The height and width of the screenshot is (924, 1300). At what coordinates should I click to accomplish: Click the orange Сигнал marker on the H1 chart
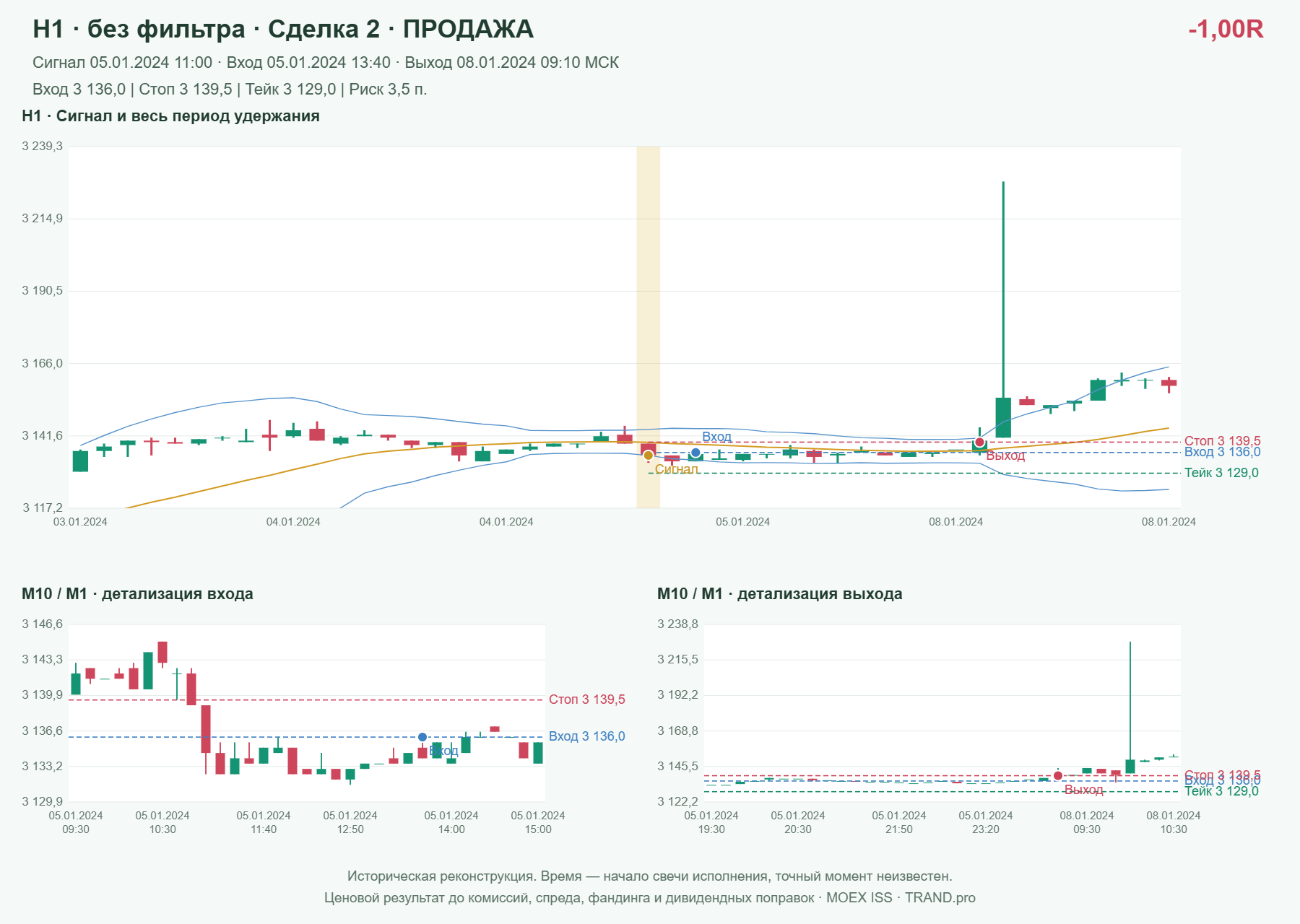click(648, 456)
